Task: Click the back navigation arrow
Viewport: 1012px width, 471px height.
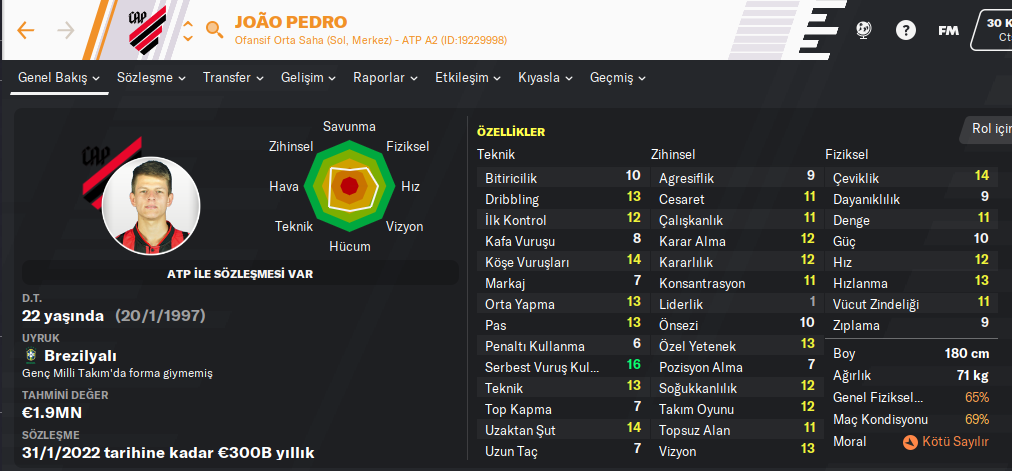Action: (x=26, y=30)
